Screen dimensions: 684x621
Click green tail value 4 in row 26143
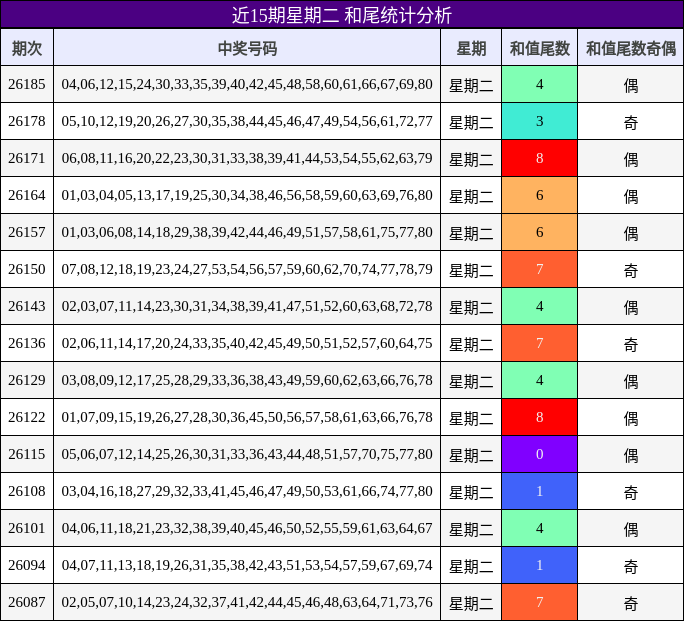click(x=540, y=306)
